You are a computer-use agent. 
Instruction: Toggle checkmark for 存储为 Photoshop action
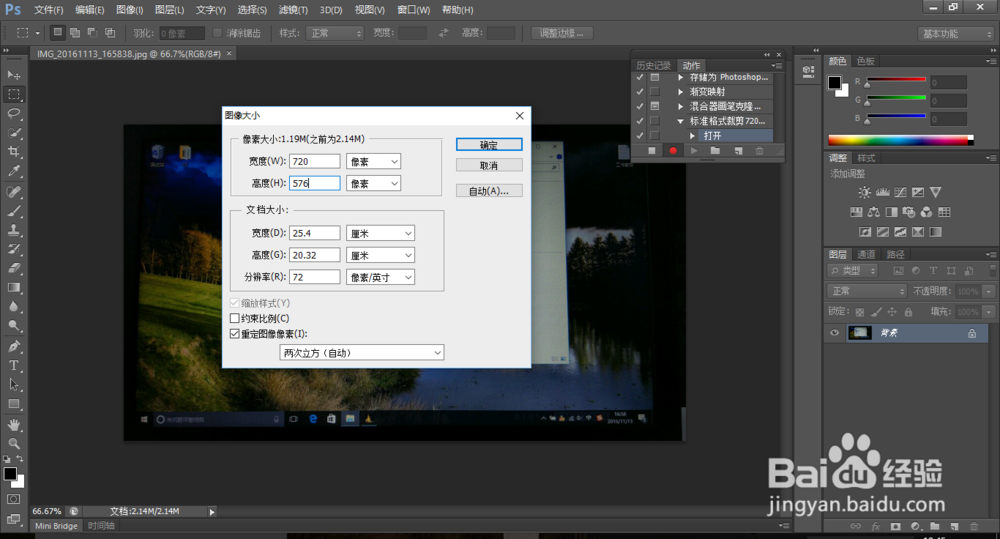click(x=640, y=77)
